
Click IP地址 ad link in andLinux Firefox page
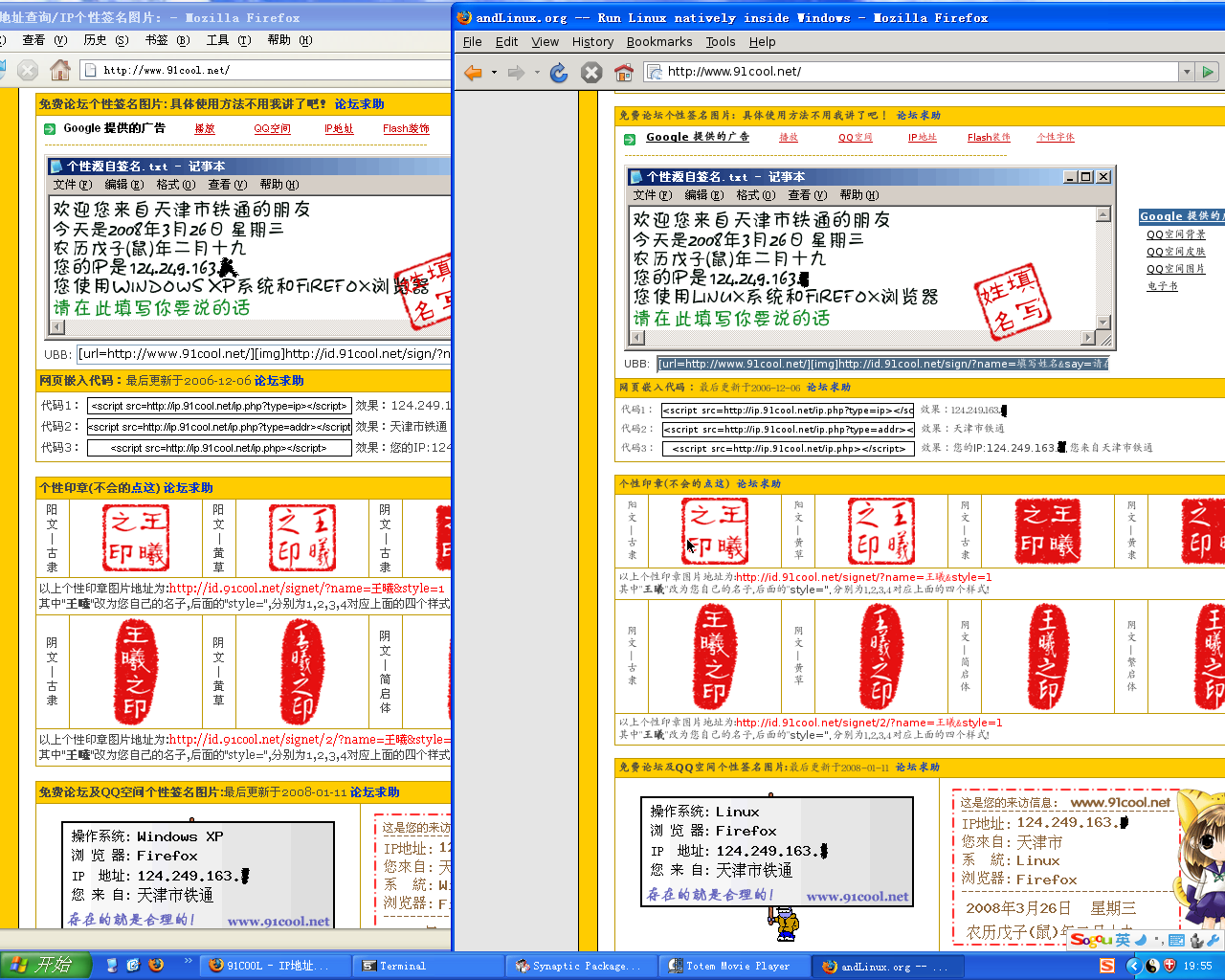coord(923,137)
